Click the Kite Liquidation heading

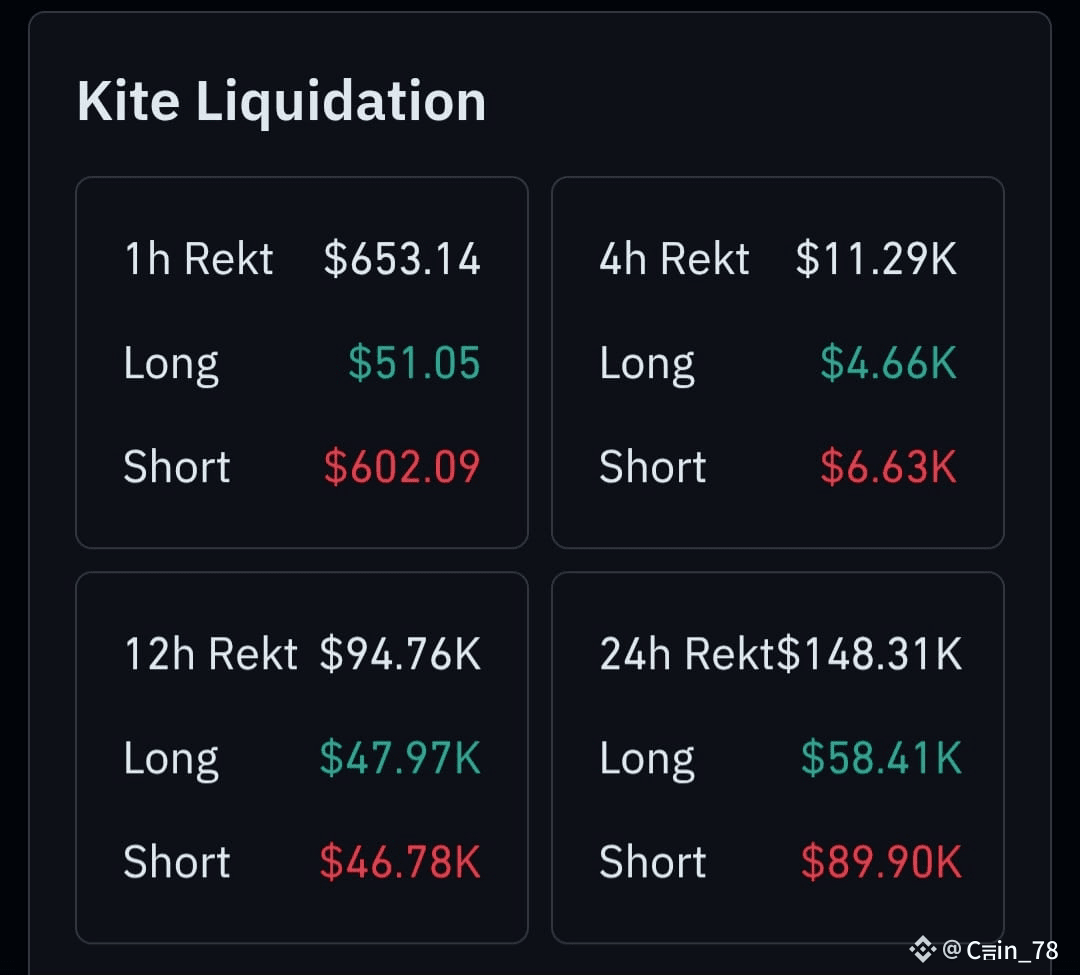click(x=281, y=101)
